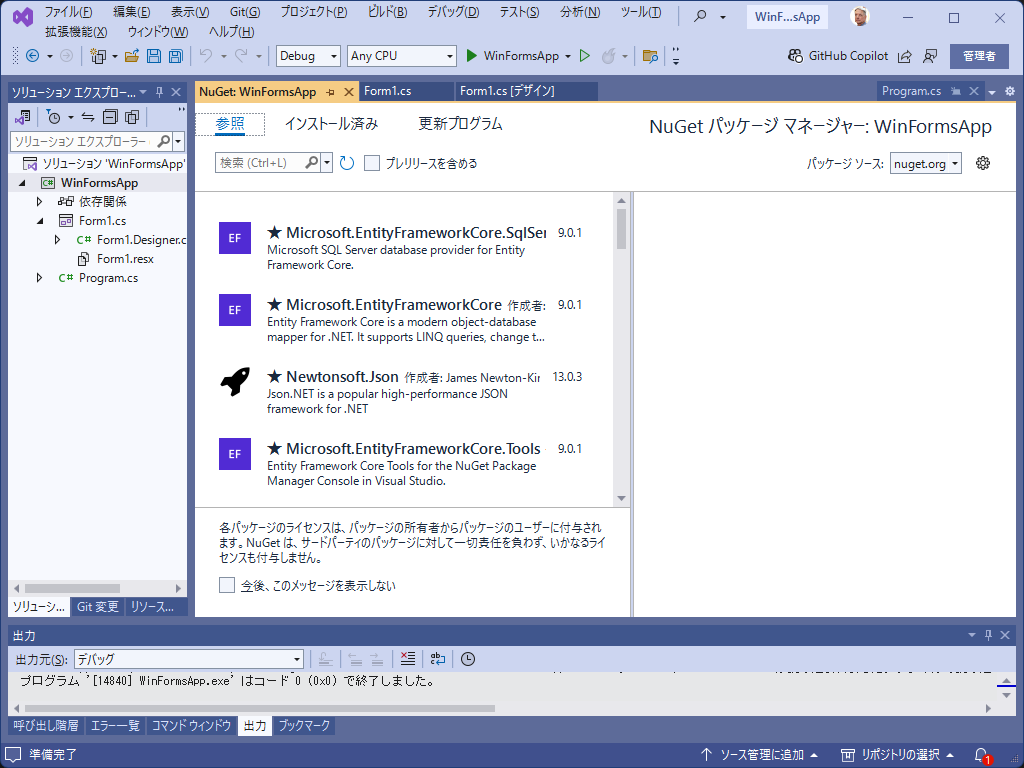Open the Git menu
The height and width of the screenshot is (768, 1024).
pos(245,12)
